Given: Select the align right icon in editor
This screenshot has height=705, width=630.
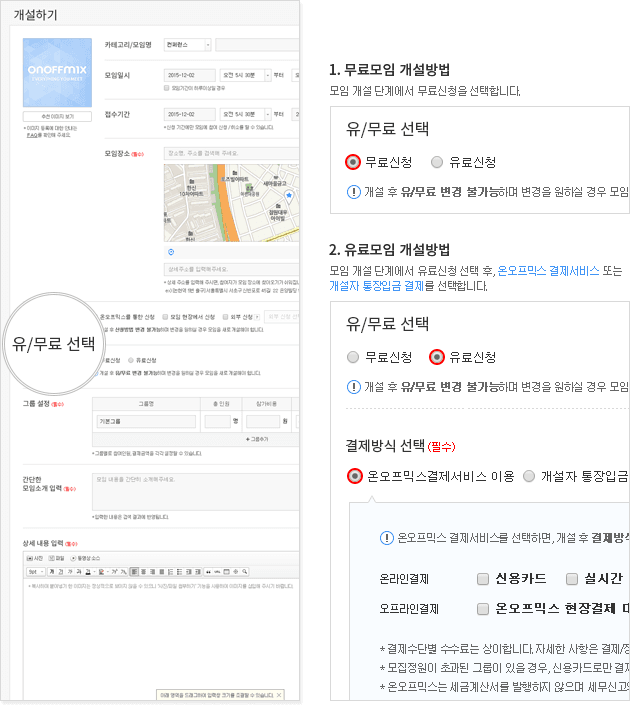Looking at the screenshot, I should 152,572.
